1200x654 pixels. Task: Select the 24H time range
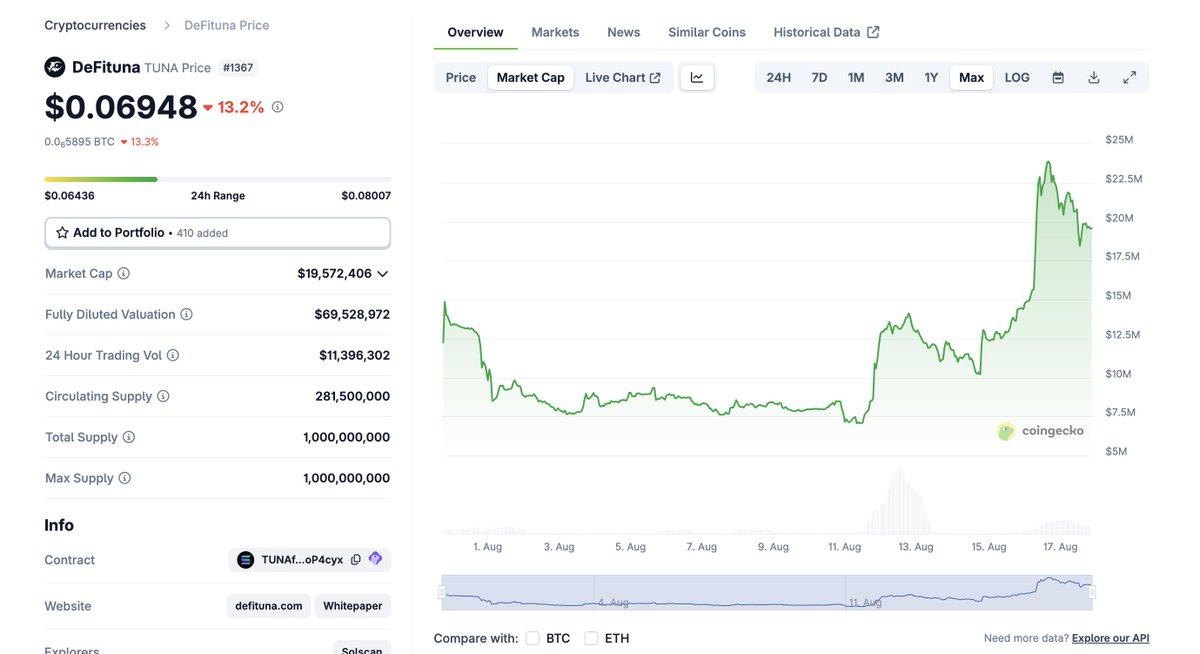point(779,77)
